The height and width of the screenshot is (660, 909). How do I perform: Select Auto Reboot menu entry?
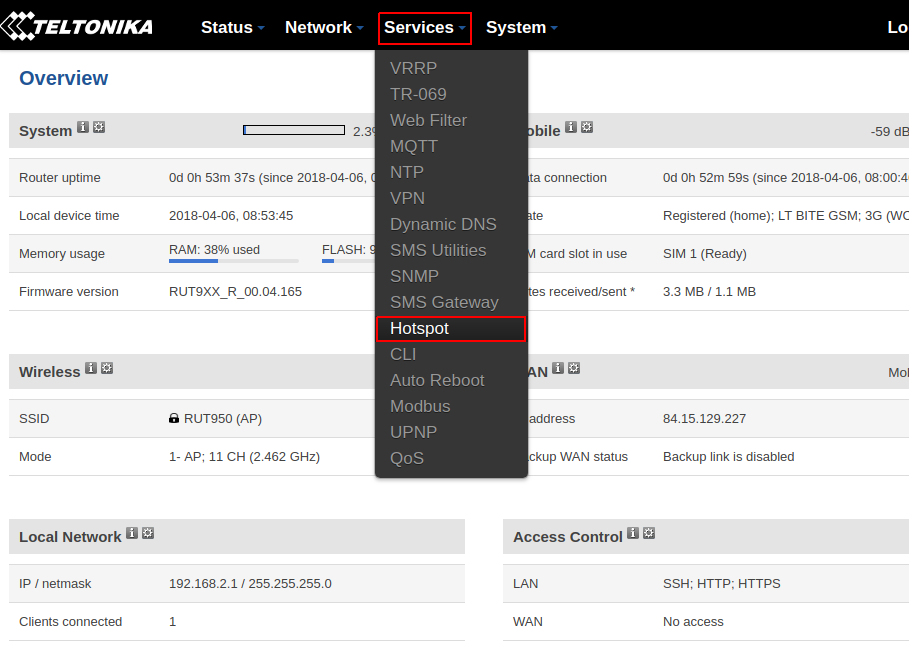click(x=437, y=380)
